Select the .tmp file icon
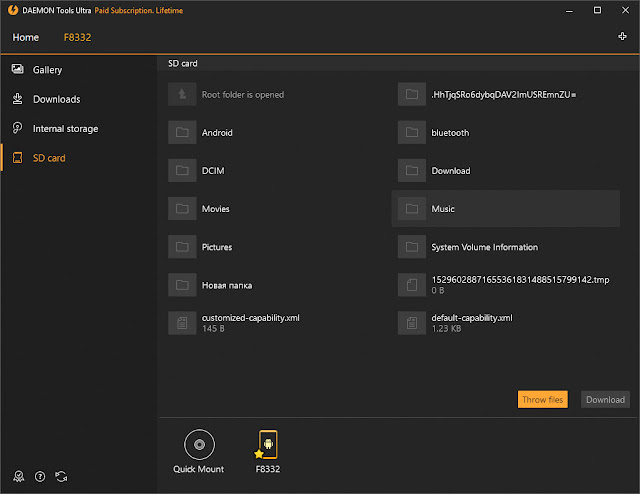The image size is (640, 494). coord(412,285)
